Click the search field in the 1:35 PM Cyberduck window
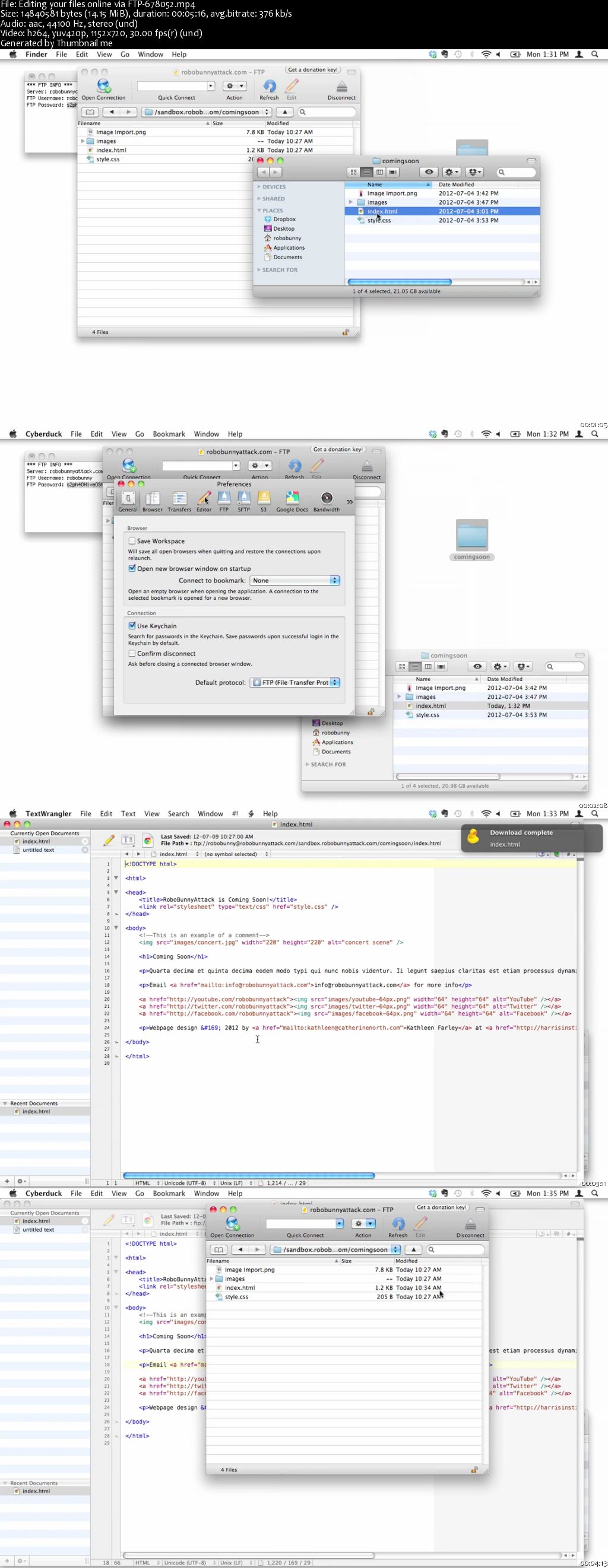Screen dimensions: 608x1568 (454, 1249)
